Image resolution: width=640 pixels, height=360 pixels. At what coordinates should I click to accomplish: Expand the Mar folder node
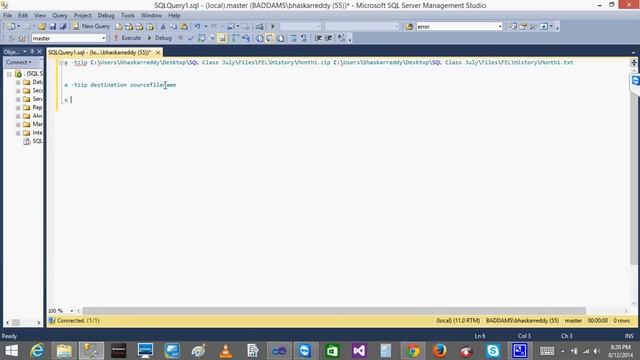(18, 124)
